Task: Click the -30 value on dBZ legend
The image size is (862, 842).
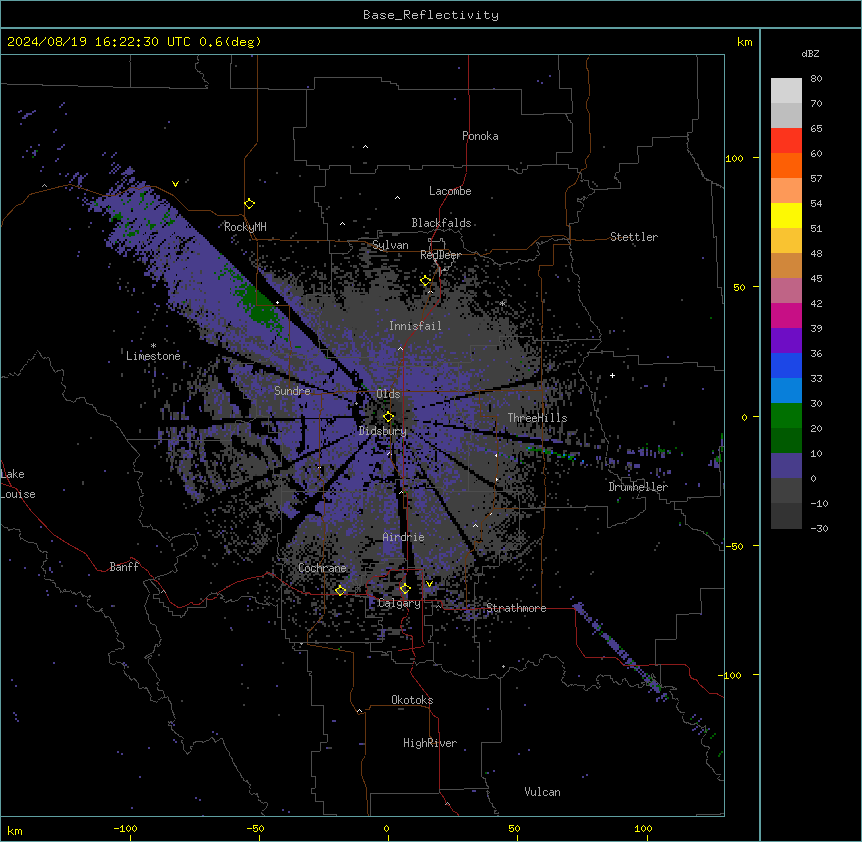Action: (819, 528)
